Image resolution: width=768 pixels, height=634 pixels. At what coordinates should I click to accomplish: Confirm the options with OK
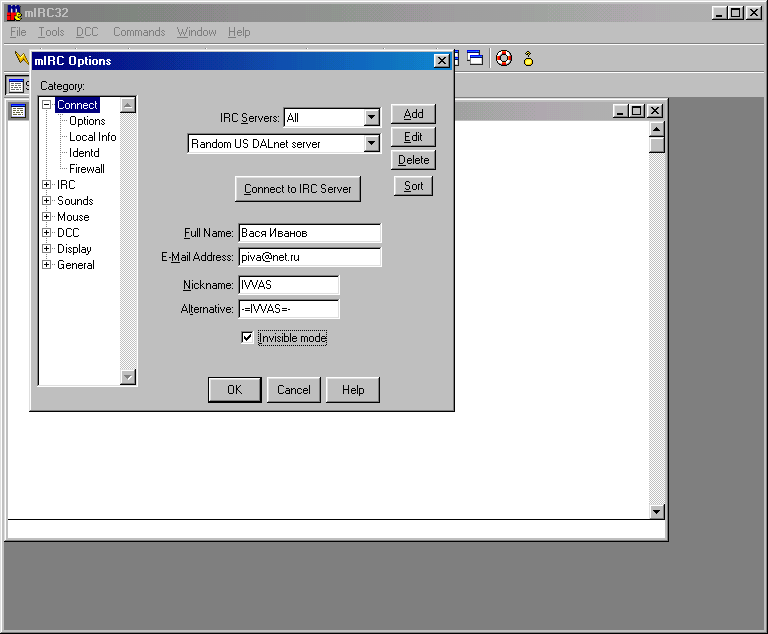tap(235, 390)
